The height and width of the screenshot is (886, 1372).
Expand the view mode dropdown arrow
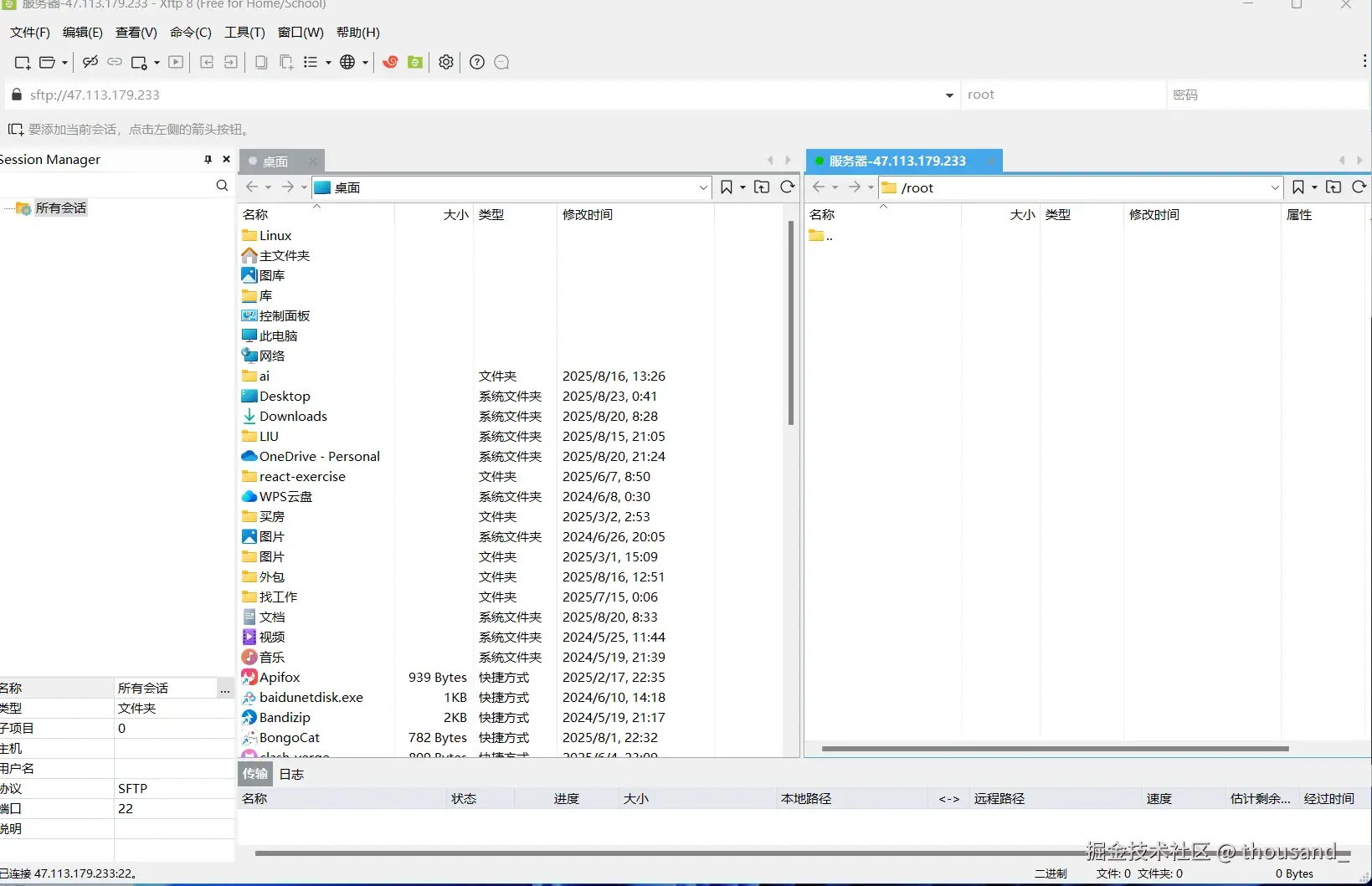(x=328, y=63)
